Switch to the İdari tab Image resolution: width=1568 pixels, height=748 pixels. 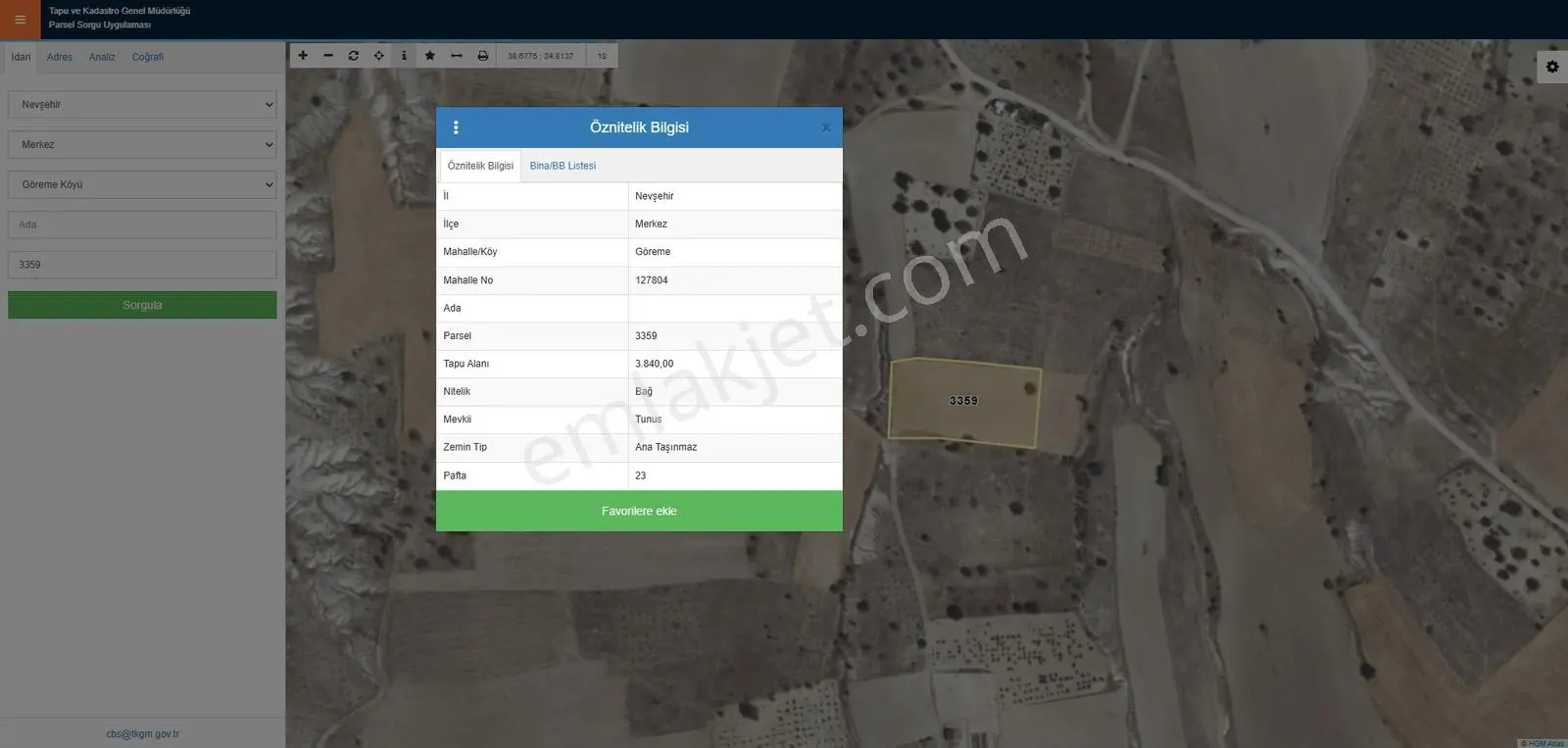21,57
